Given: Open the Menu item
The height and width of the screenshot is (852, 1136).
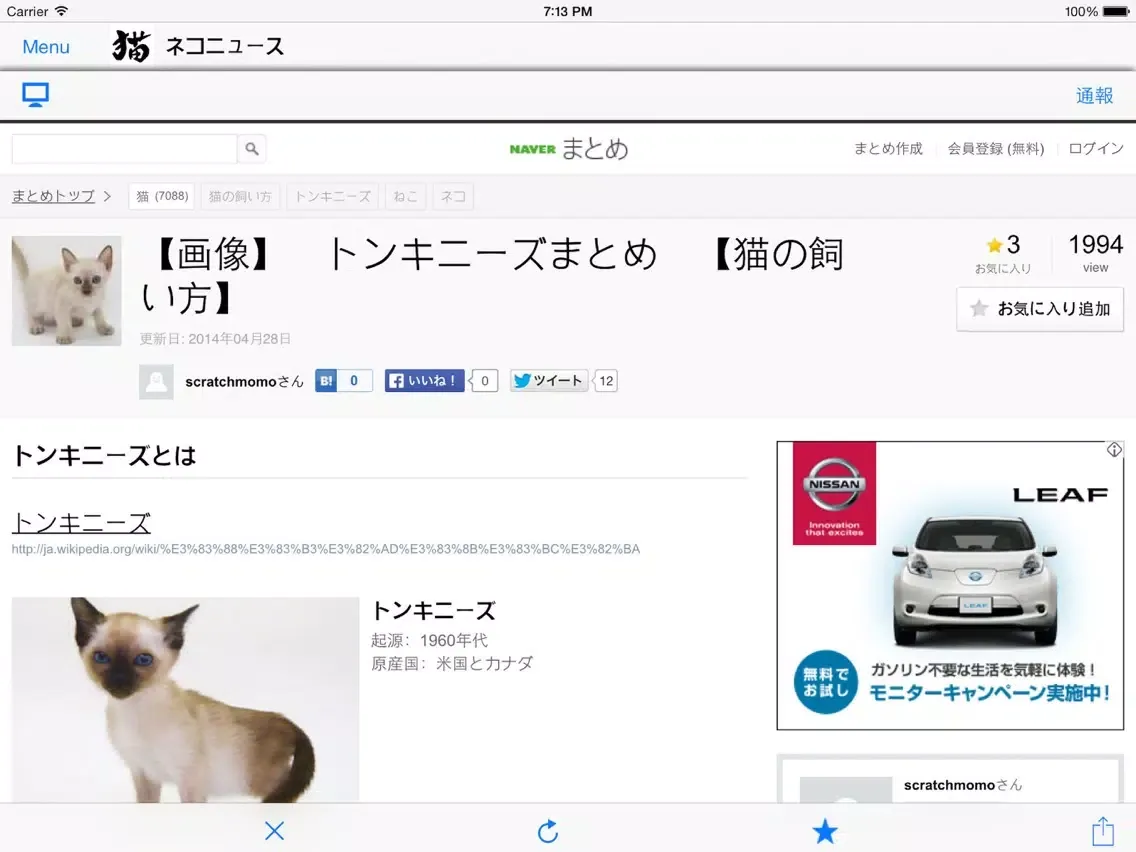Looking at the screenshot, I should 46,47.
